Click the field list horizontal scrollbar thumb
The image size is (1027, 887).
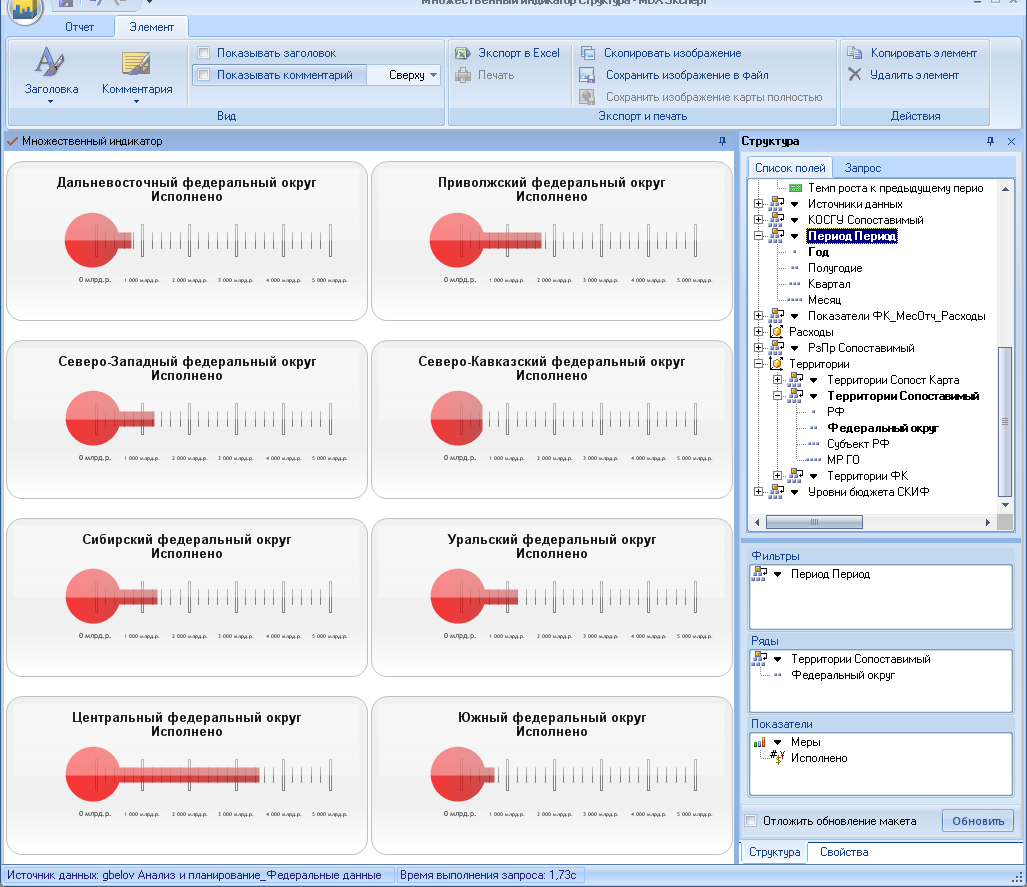pos(814,522)
